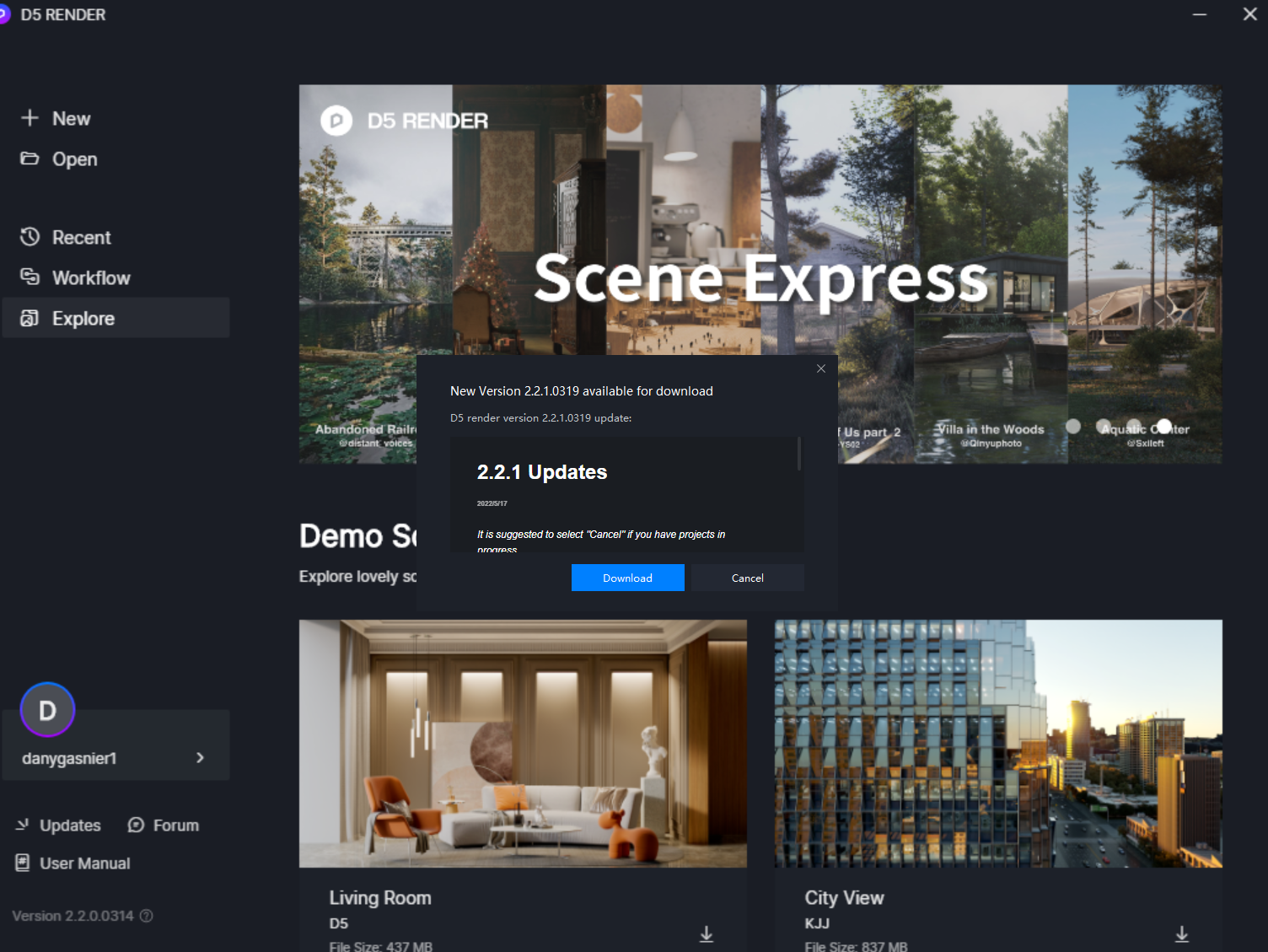This screenshot has height=952, width=1268.
Task: Click the update notes scrollbar
Action: point(799,454)
